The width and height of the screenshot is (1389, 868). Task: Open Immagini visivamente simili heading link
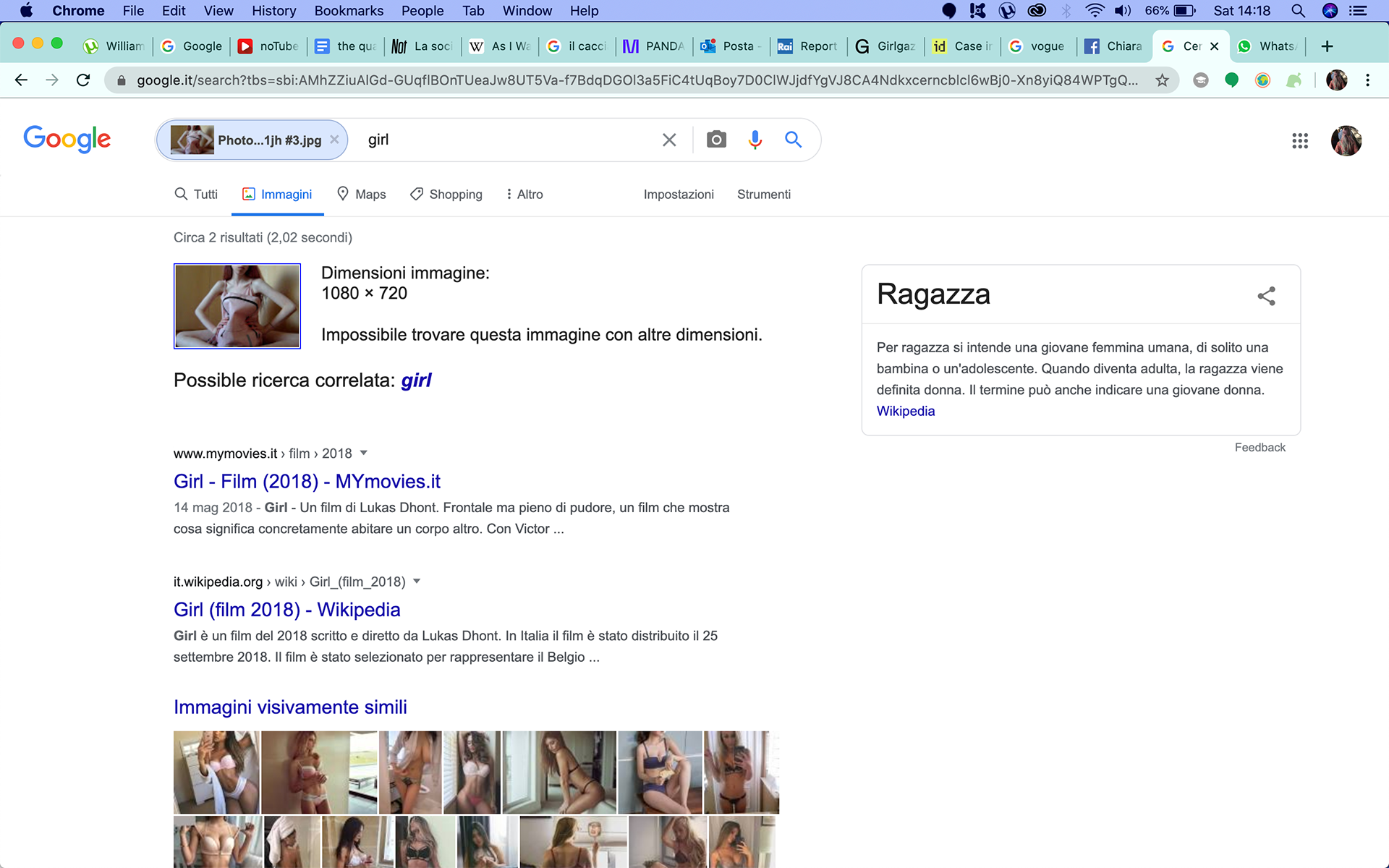click(290, 707)
